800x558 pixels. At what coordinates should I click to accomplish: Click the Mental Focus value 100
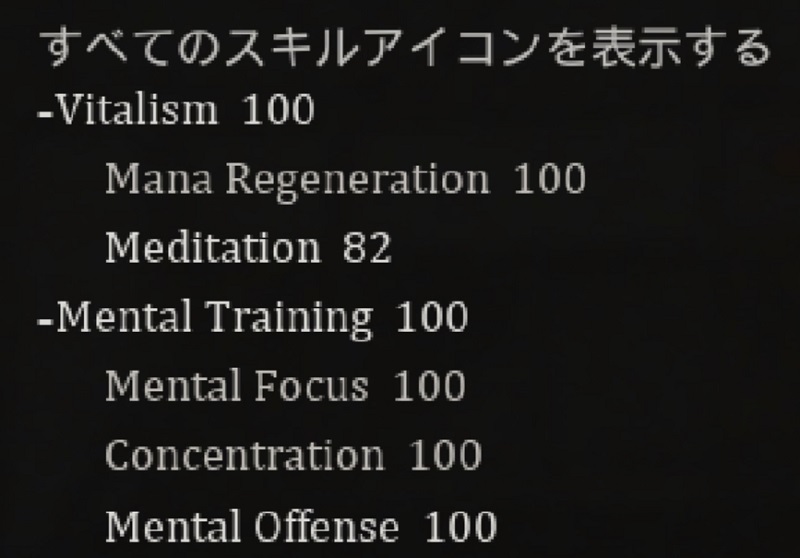click(430, 386)
